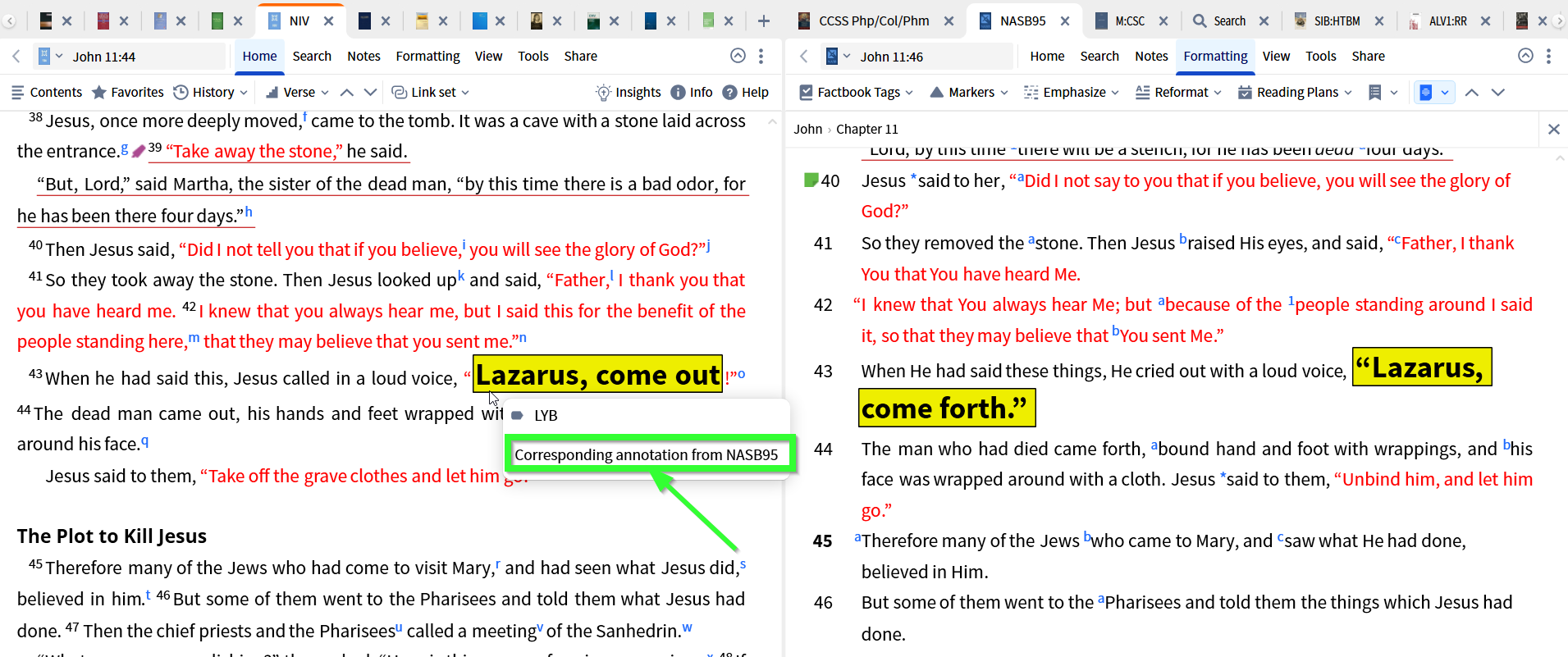Go to the next verse in NIV
The width and height of the screenshot is (1568, 657).
[371, 92]
